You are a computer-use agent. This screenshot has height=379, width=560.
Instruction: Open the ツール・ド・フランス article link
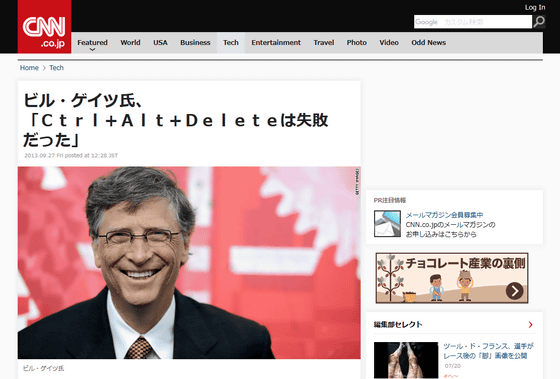pos(488,351)
